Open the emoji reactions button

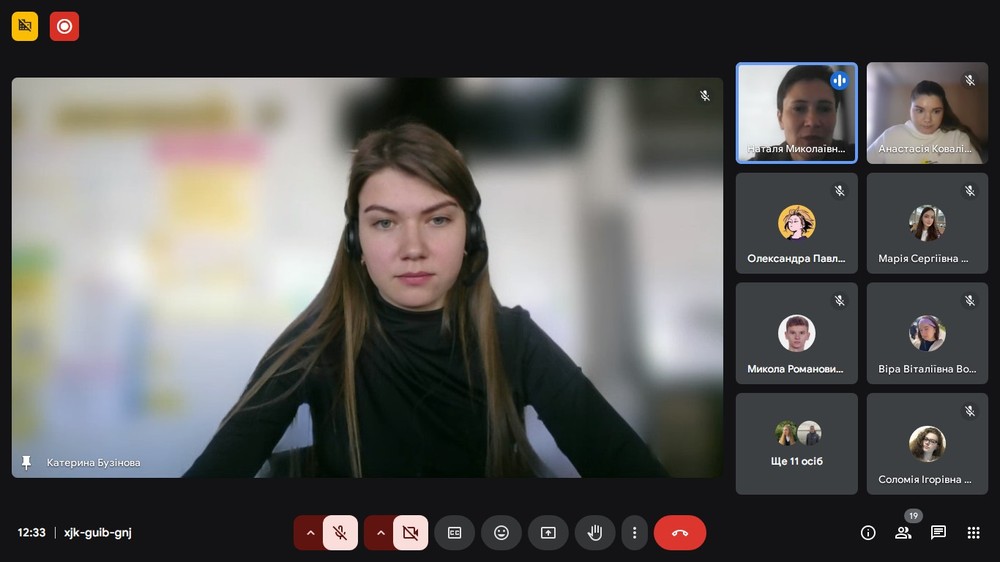(501, 533)
